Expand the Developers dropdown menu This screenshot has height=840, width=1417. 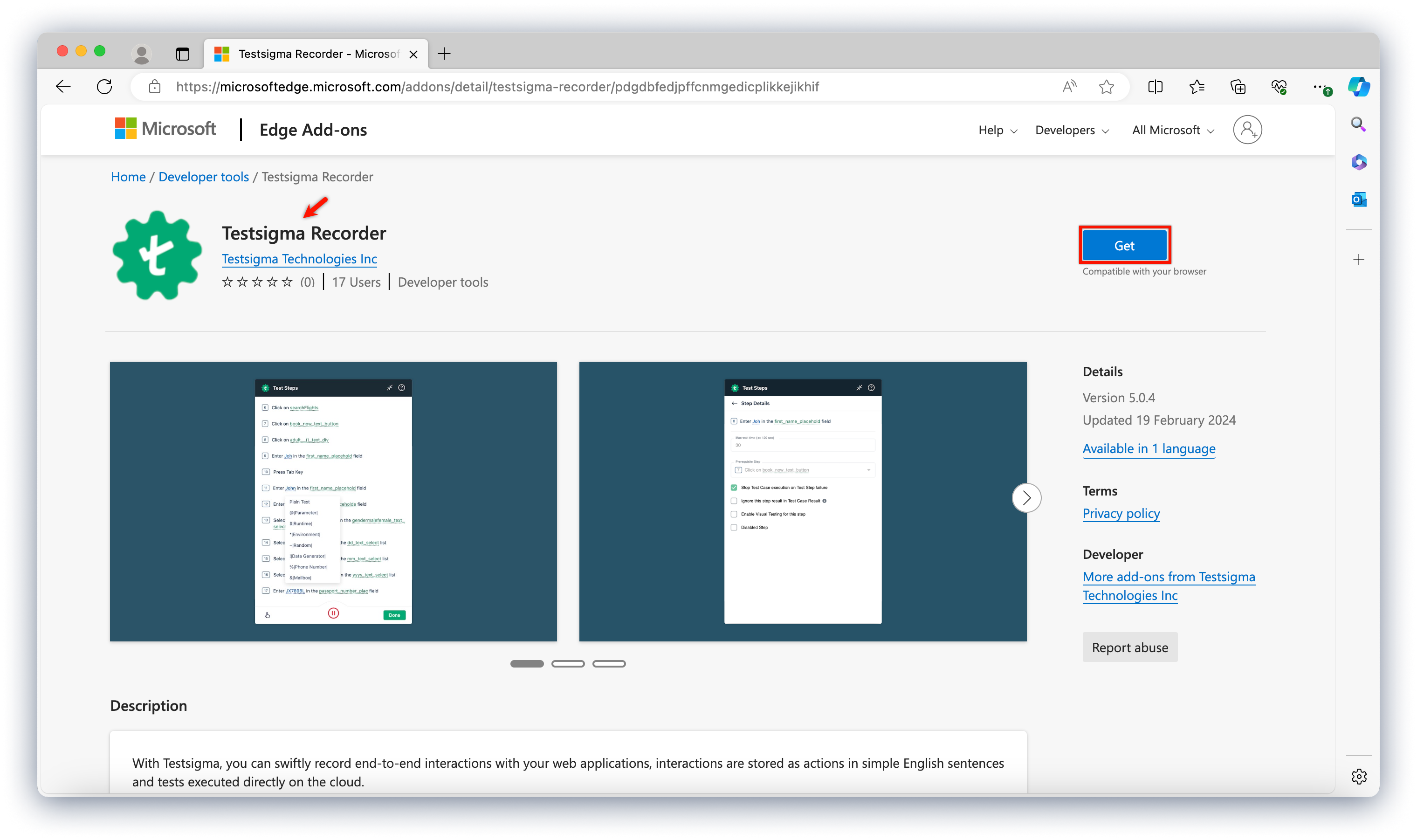[1071, 130]
